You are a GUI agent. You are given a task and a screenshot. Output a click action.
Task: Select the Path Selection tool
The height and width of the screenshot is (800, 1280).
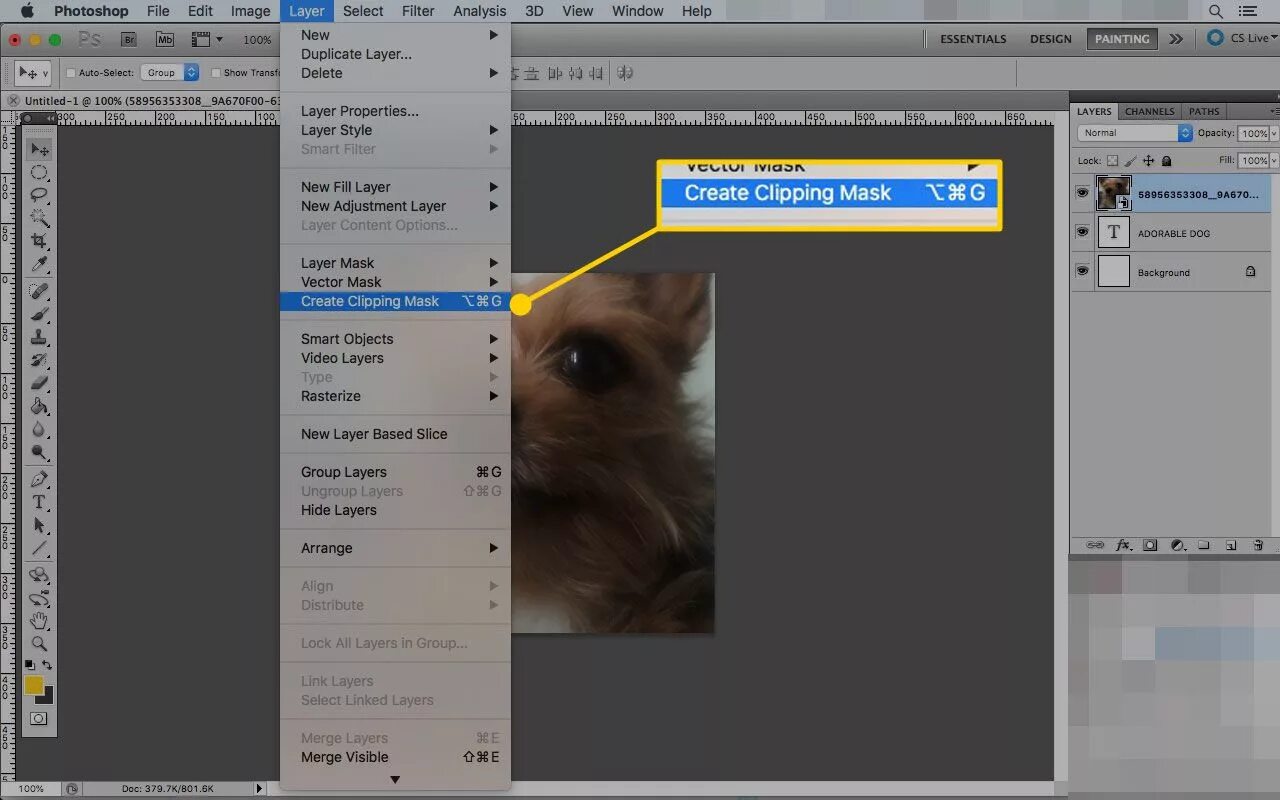pyautogui.click(x=39, y=525)
